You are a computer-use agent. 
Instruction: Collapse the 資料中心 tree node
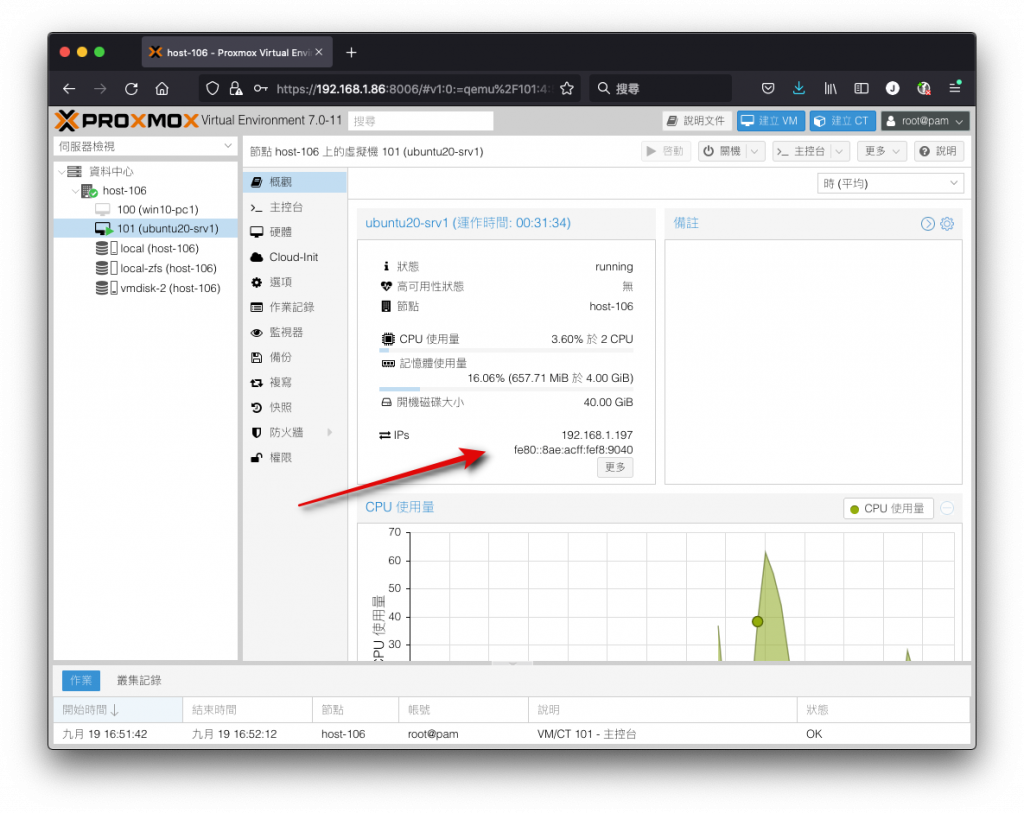(62, 172)
